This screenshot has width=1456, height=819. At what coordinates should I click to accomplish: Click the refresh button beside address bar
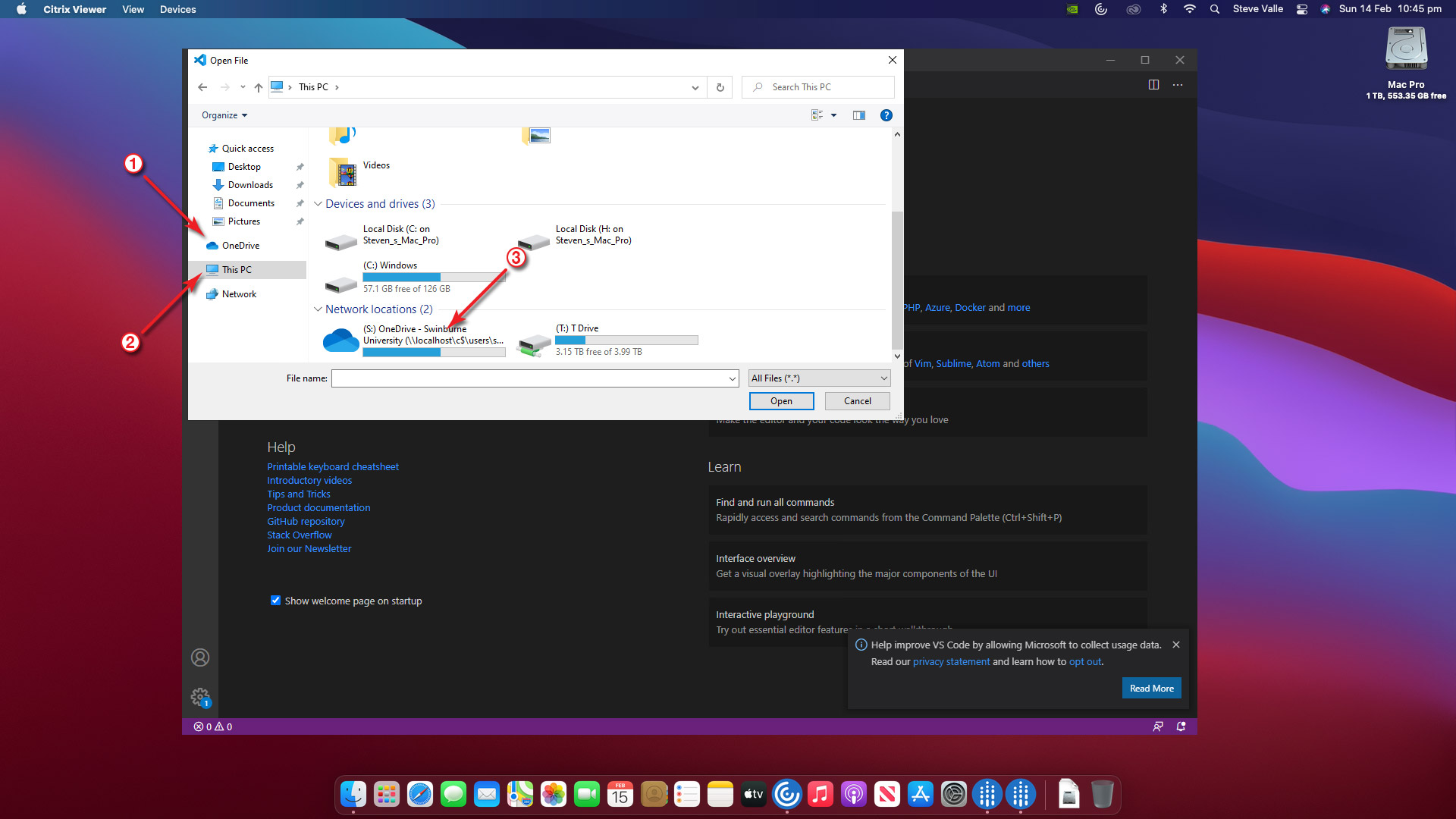point(720,87)
